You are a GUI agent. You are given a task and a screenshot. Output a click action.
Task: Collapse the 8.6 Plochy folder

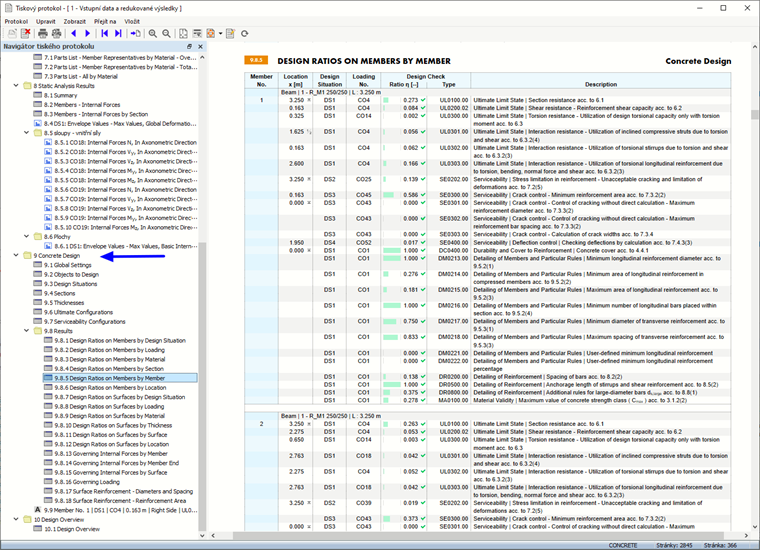coord(27,236)
